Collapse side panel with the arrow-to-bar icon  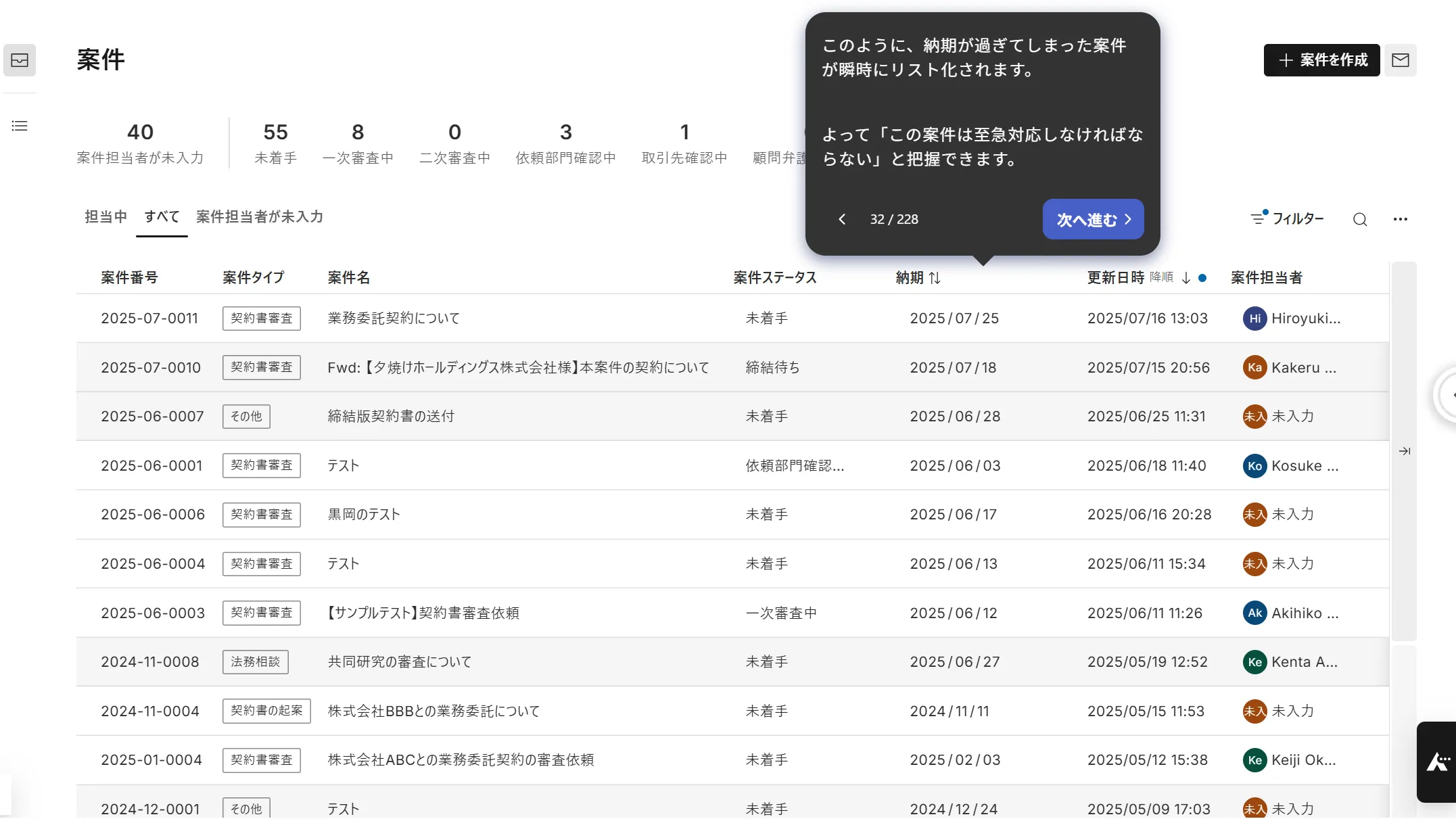pyautogui.click(x=1405, y=451)
